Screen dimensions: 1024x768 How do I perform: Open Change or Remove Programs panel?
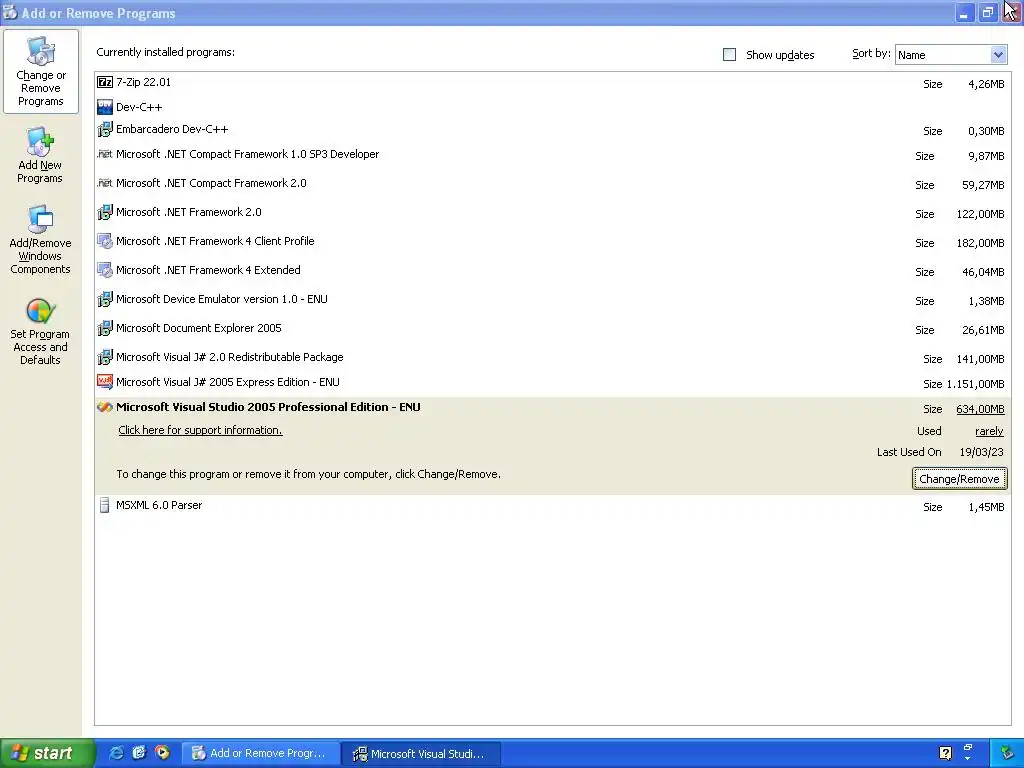(x=40, y=71)
